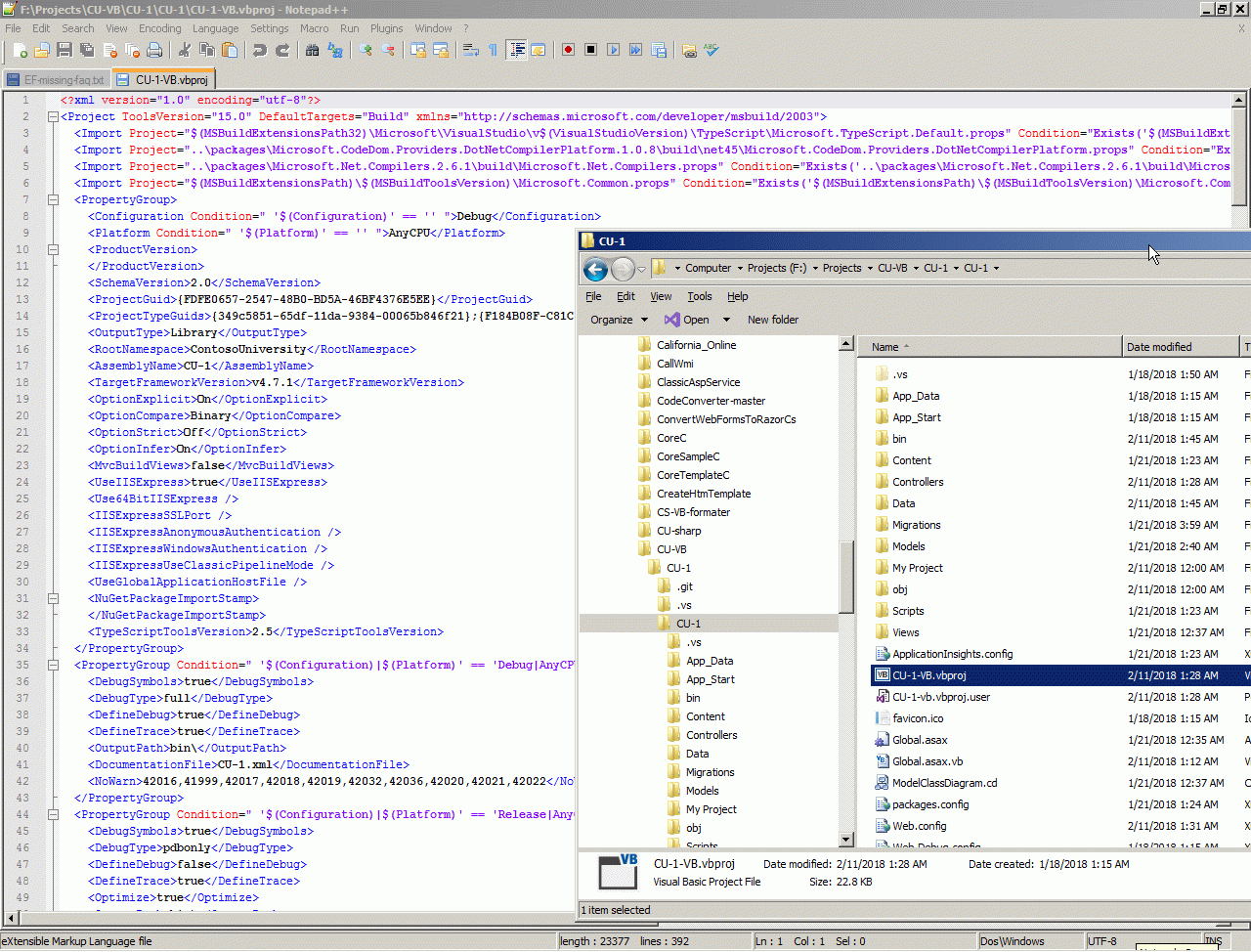This screenshot has width=1251, height=952.
Task: Toggle INS insert mode in status bar
Action: [x=1213, y=941]
